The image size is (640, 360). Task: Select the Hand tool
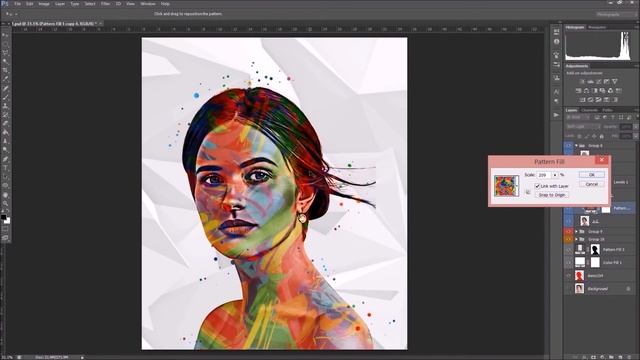pyautogui.click(x=5, y=195)
